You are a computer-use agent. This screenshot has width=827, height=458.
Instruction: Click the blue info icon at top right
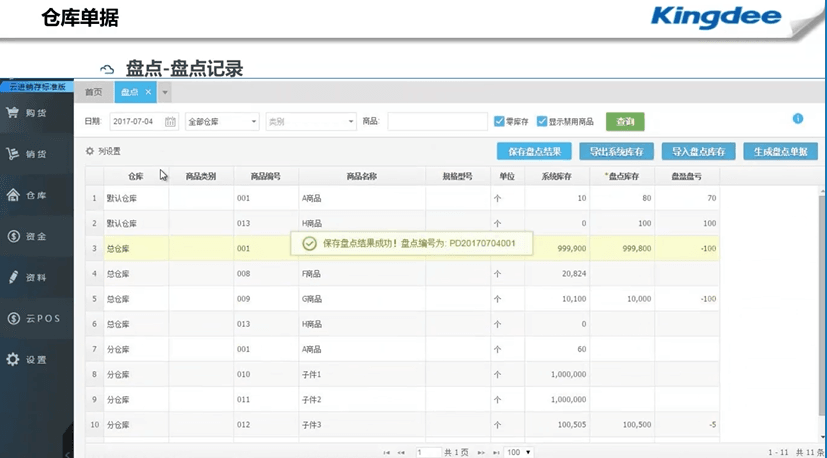797,119
